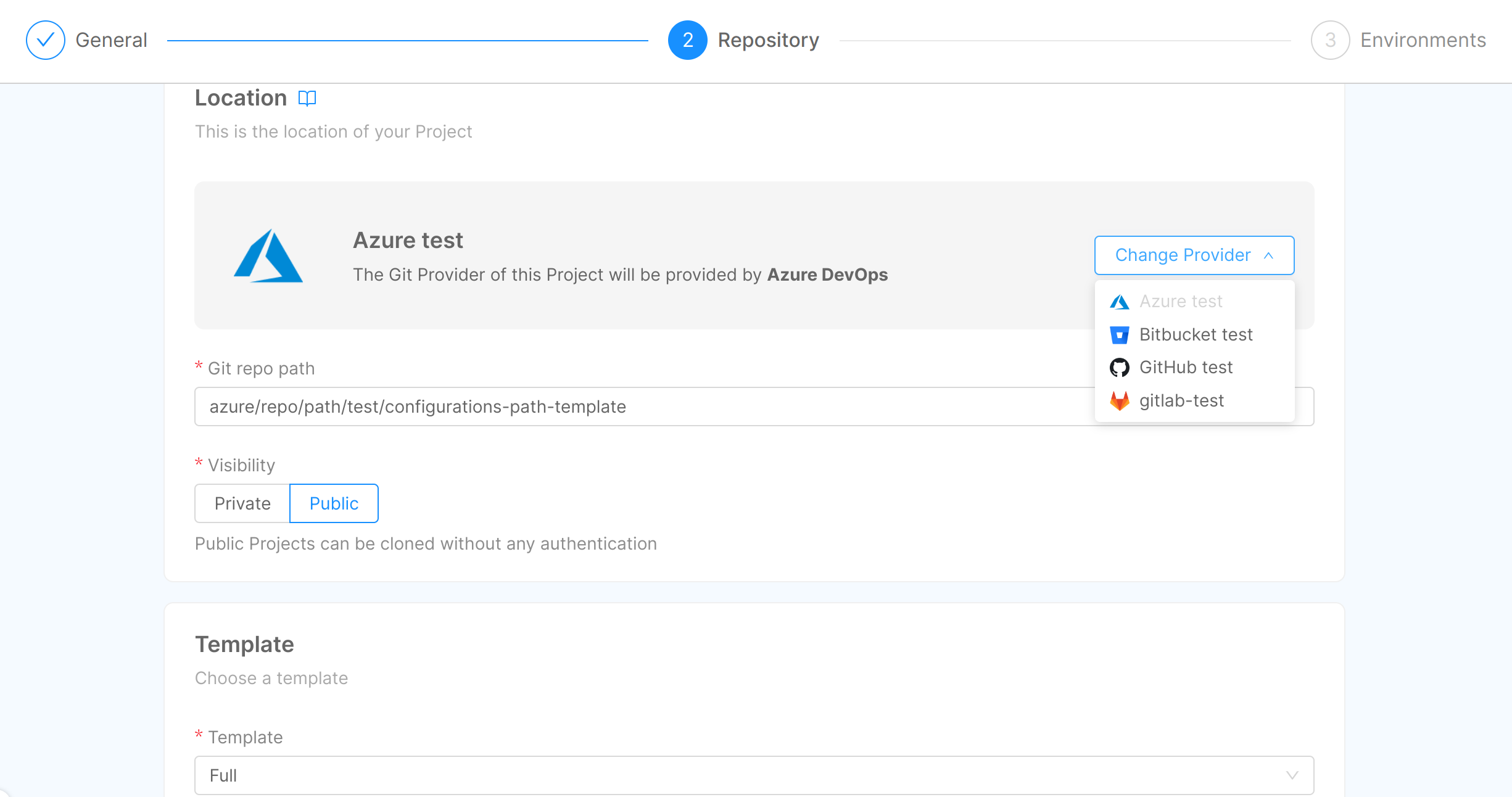Click the GitHub octocat icon in dropdown

pyautogui.click(x=1119, y=368)
